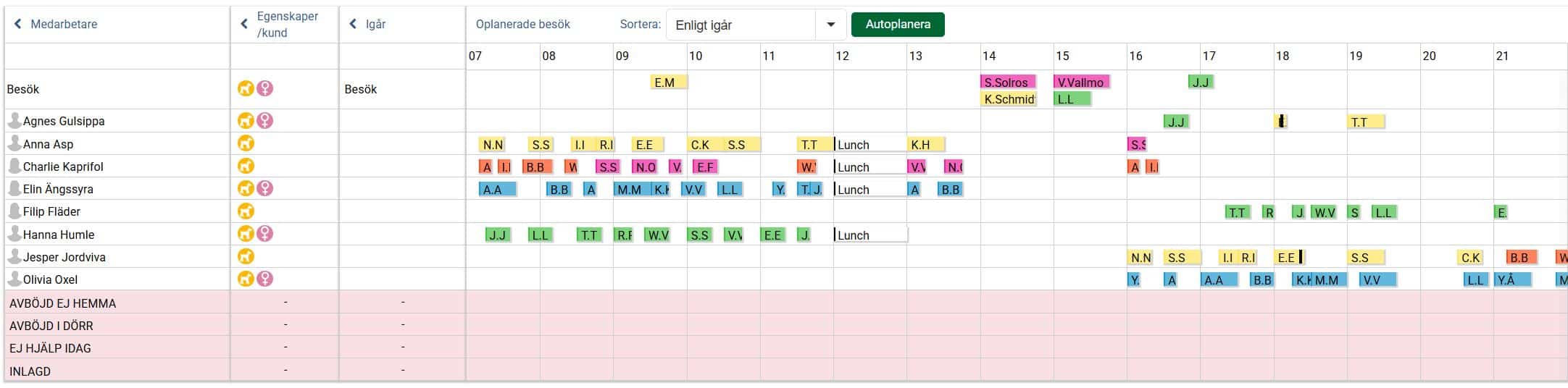
Task: Click the dog icon in Anna Asp's row
Action: [x=246, y=143]
